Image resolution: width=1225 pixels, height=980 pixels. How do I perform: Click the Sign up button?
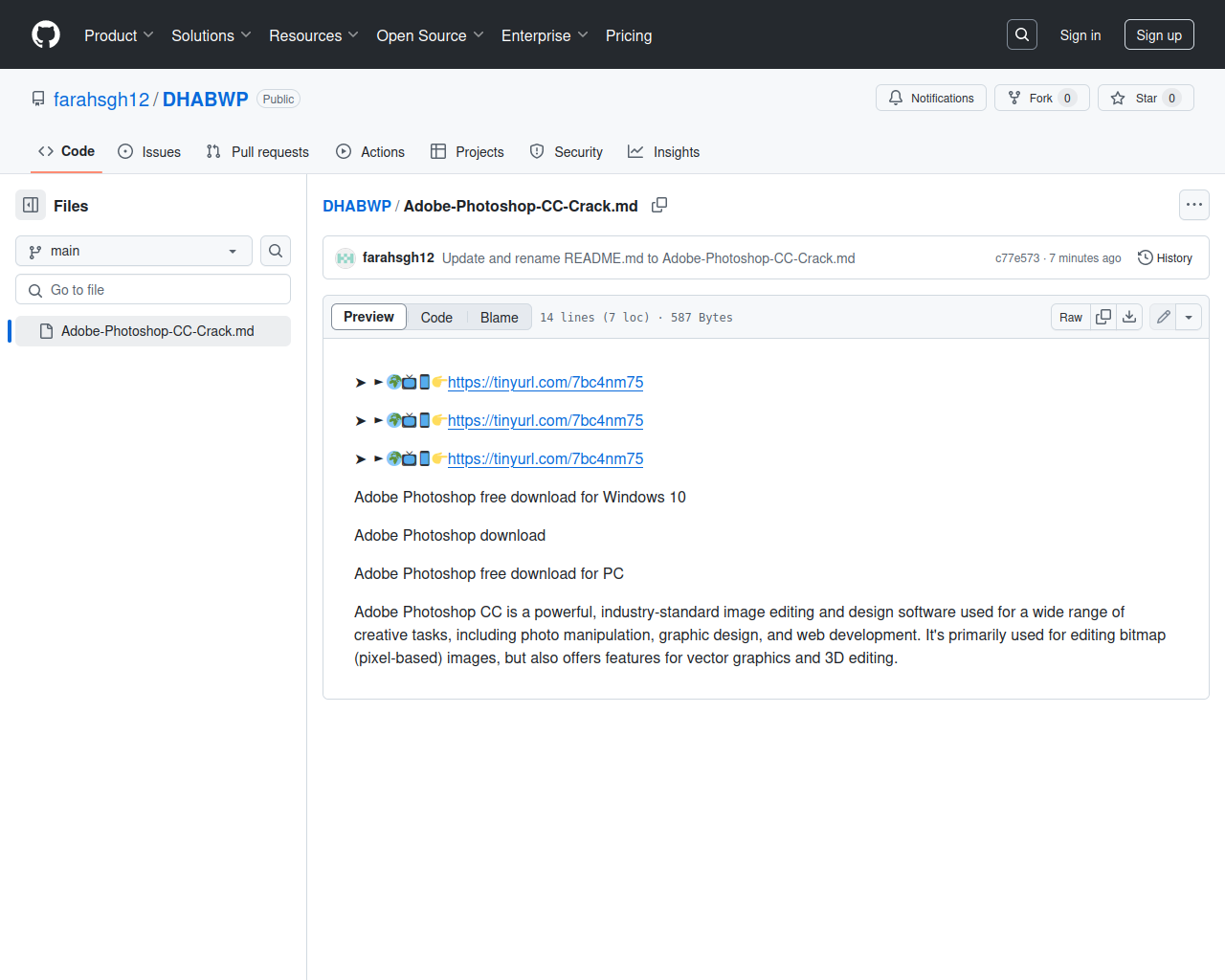pos(1159,34)
